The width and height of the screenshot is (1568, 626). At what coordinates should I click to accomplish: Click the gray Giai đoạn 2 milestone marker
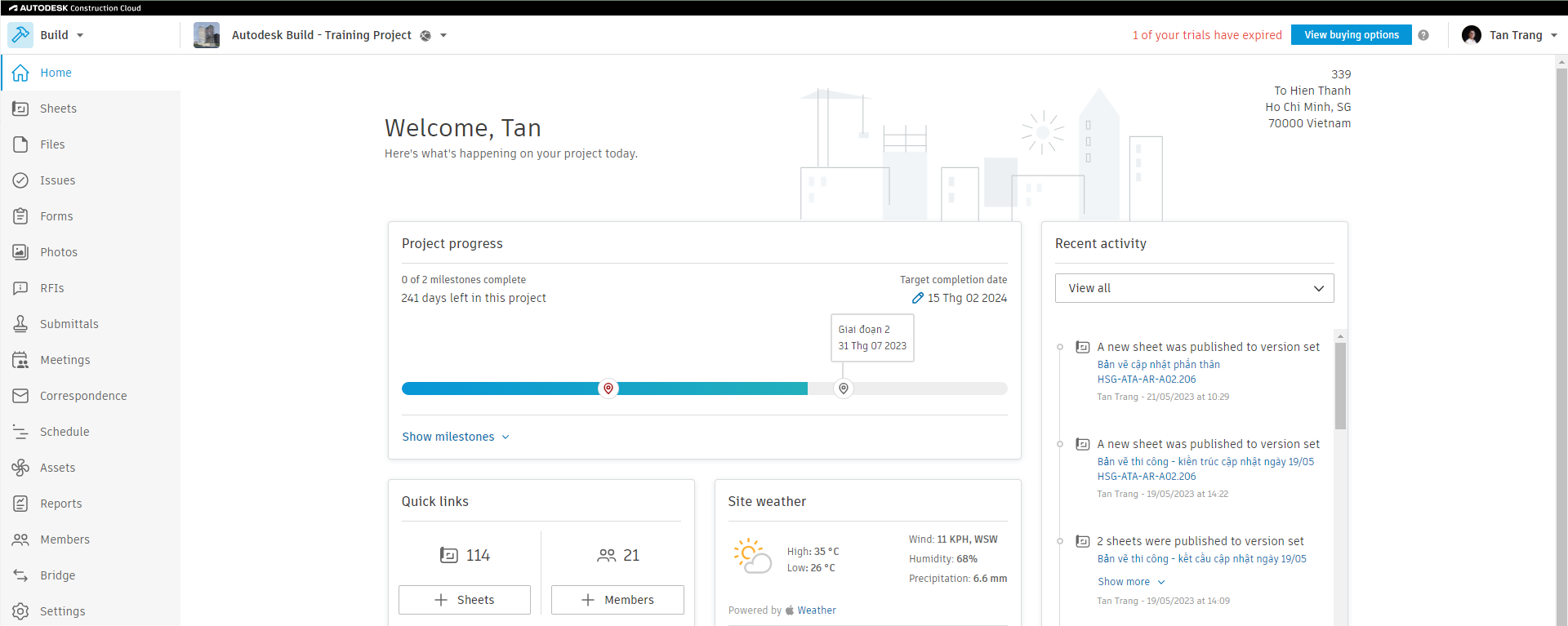(844, 388)
